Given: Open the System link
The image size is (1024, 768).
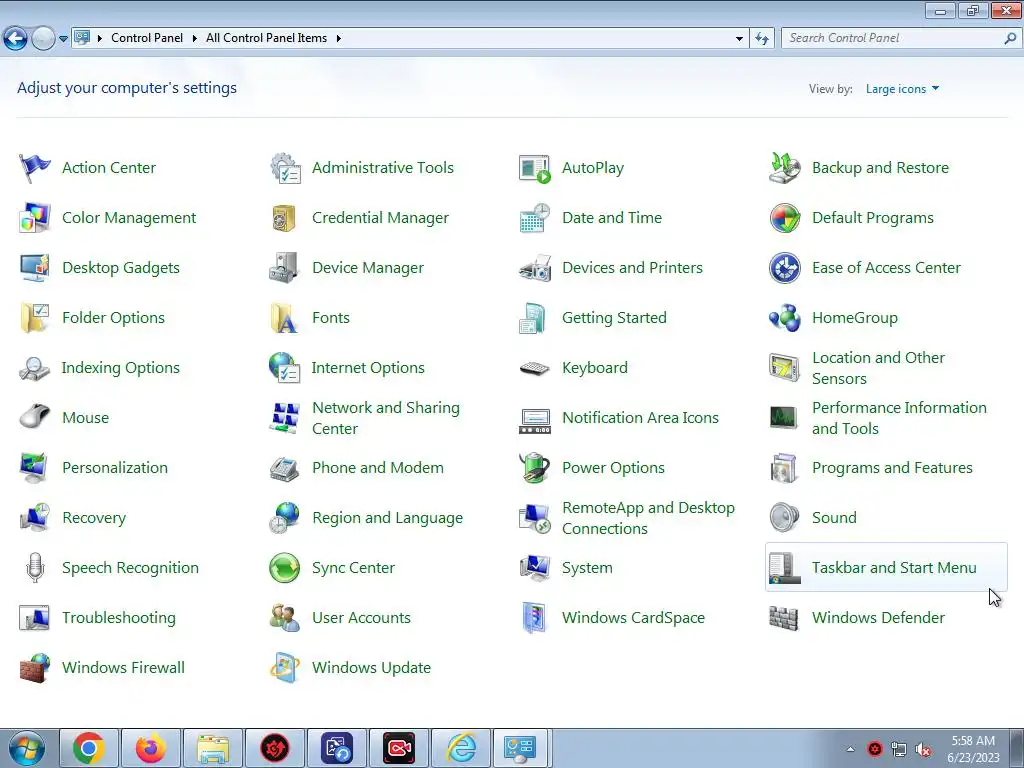Looking at the screenshot, I should (x=587, y=568).
